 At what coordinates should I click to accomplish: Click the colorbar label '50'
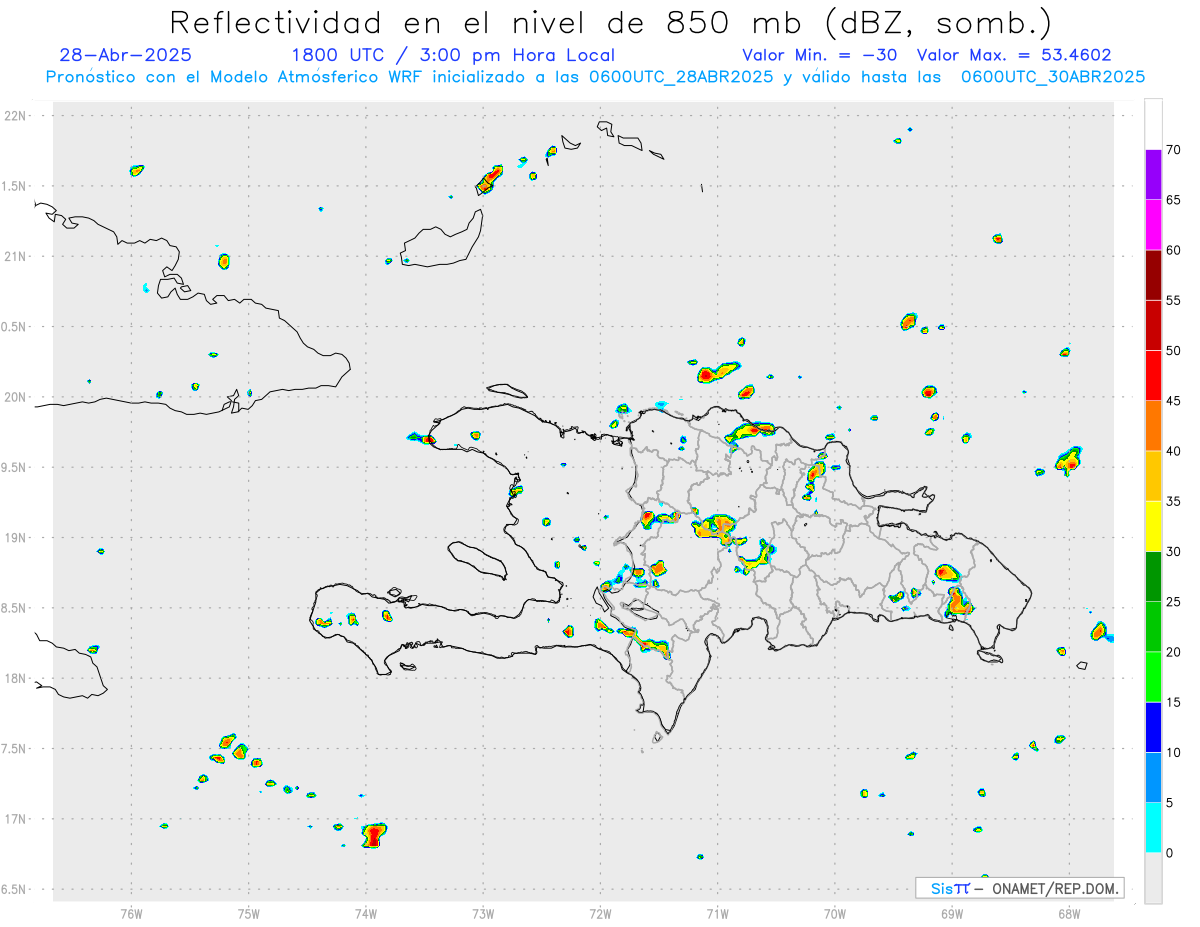click(x=1174, y=351)
